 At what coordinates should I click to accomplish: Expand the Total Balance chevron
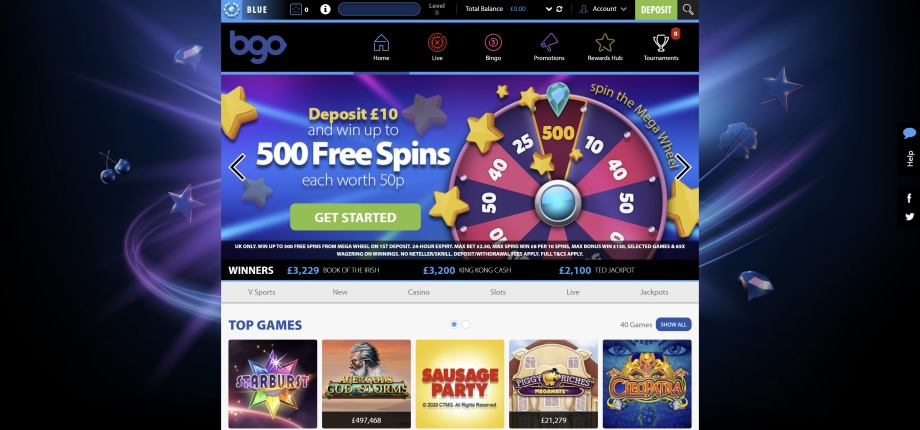pyautogui.click(x=549, y=9)
